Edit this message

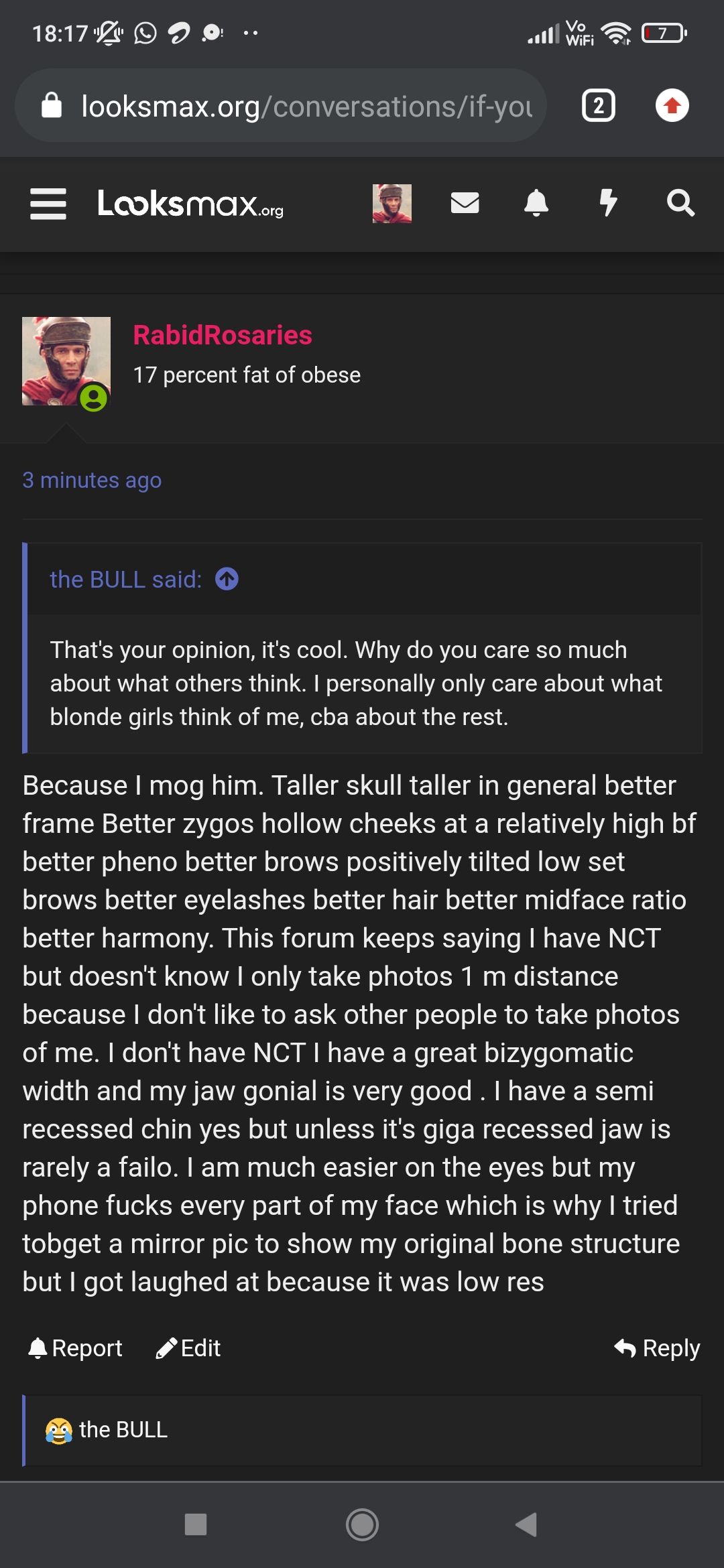pyautogui.click(x=188, y=1348)
